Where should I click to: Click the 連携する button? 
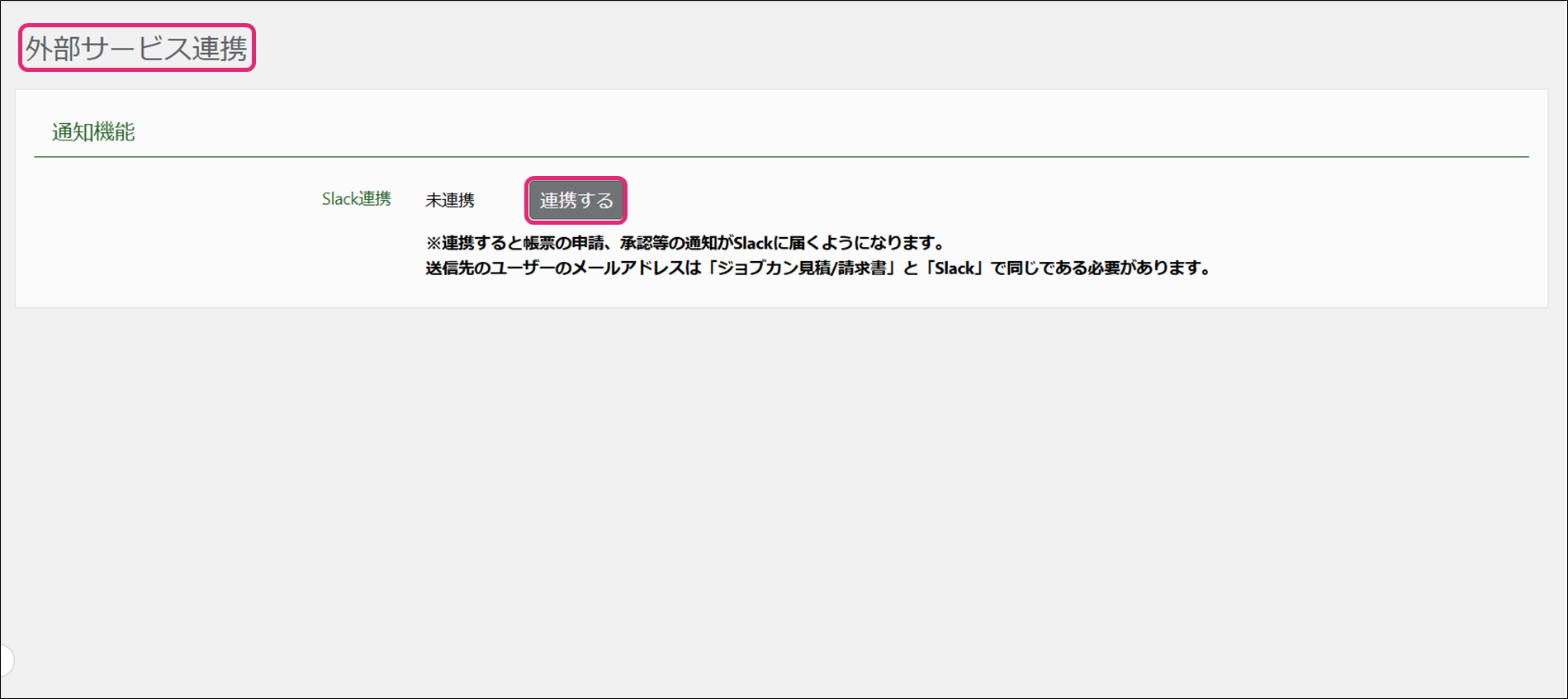click(576, 200)
